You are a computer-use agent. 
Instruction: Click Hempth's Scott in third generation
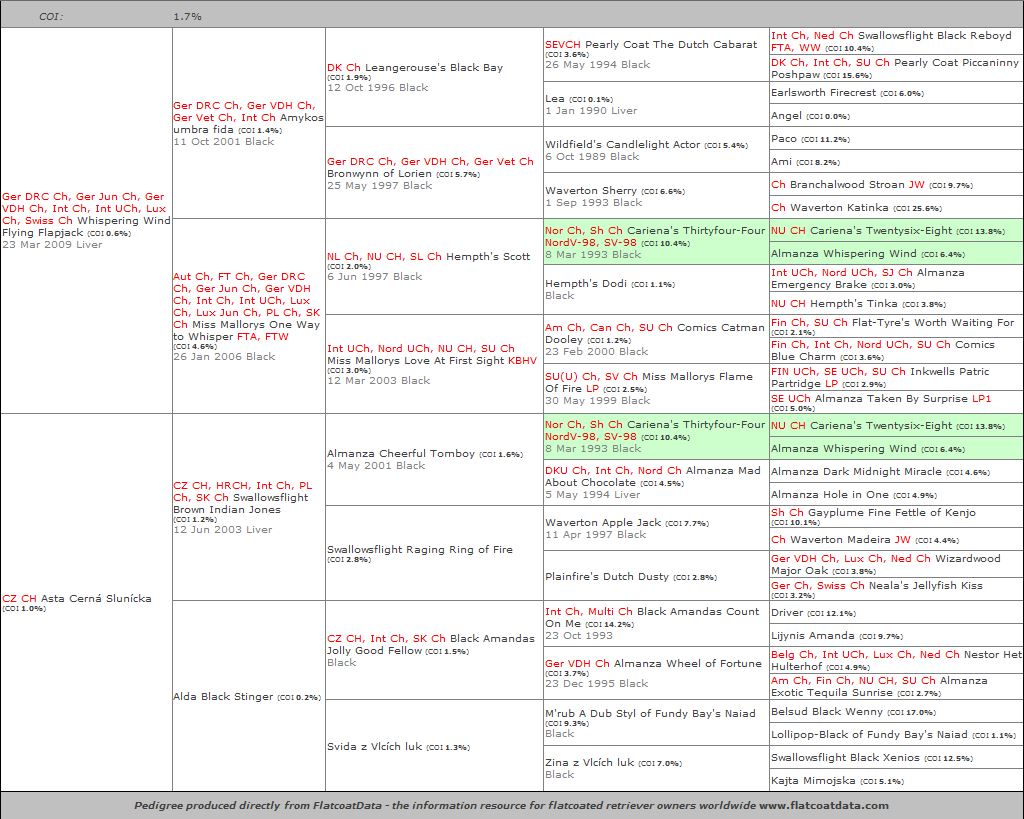point(487,256)
